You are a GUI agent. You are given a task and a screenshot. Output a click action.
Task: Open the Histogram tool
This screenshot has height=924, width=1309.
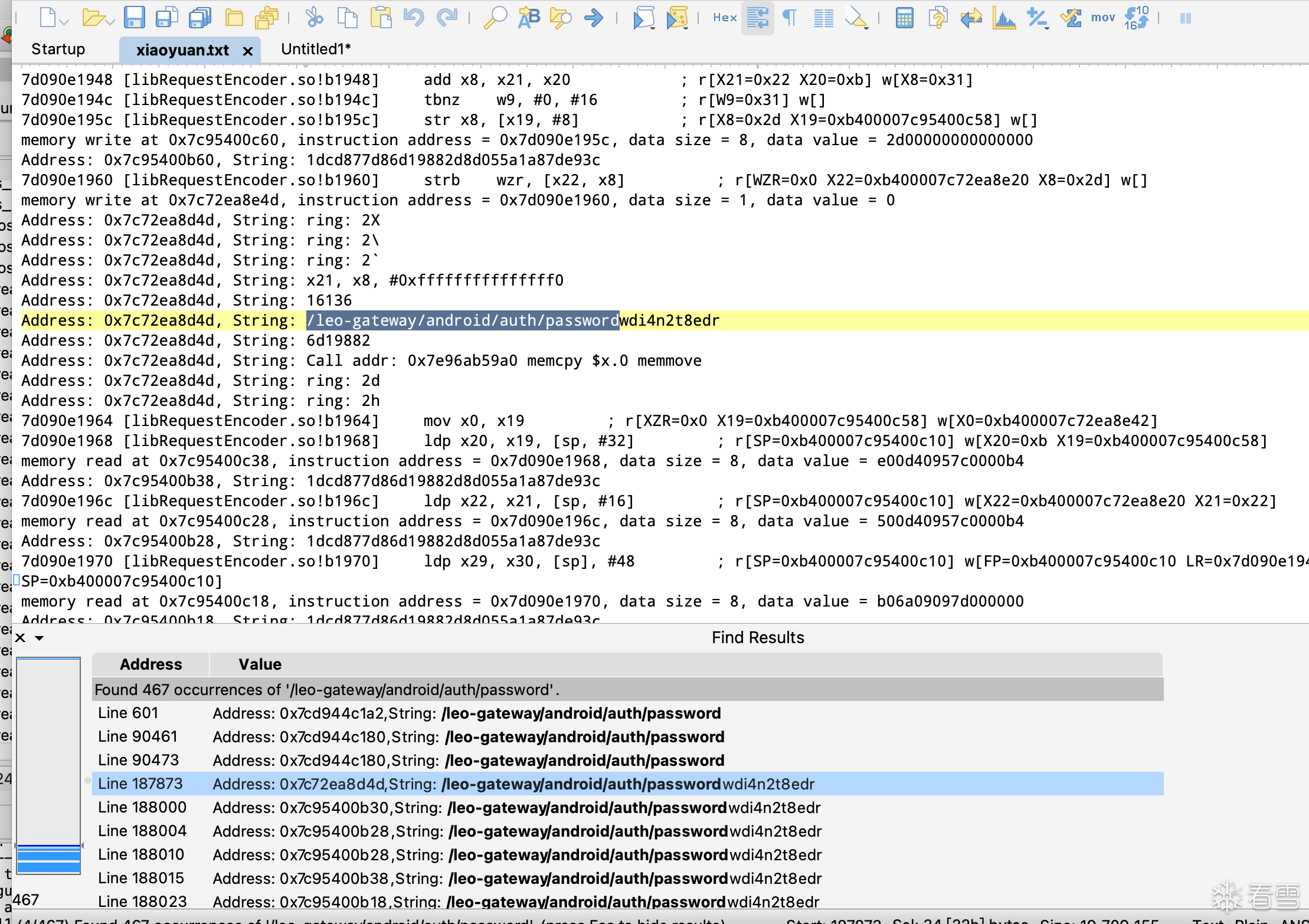[x=1003, y=18]
